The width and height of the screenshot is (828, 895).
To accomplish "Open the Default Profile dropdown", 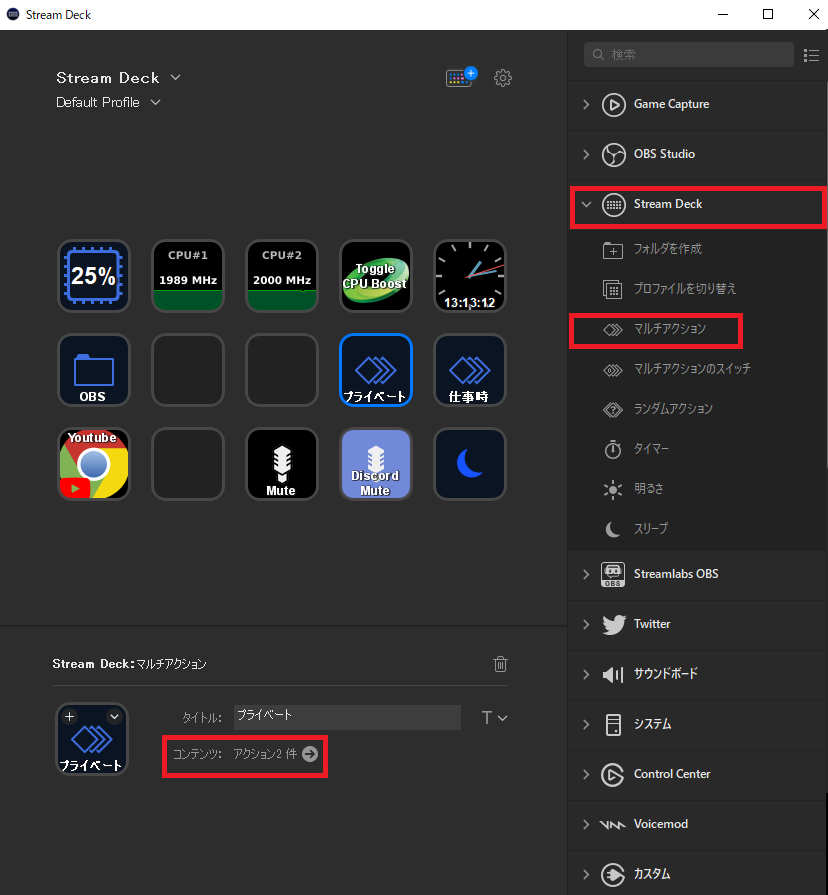I will click(x=155, y=102).
